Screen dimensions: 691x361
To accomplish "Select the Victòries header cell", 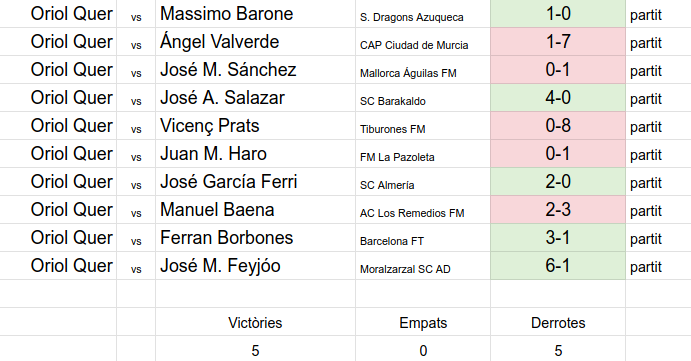I will coord(255,322).
